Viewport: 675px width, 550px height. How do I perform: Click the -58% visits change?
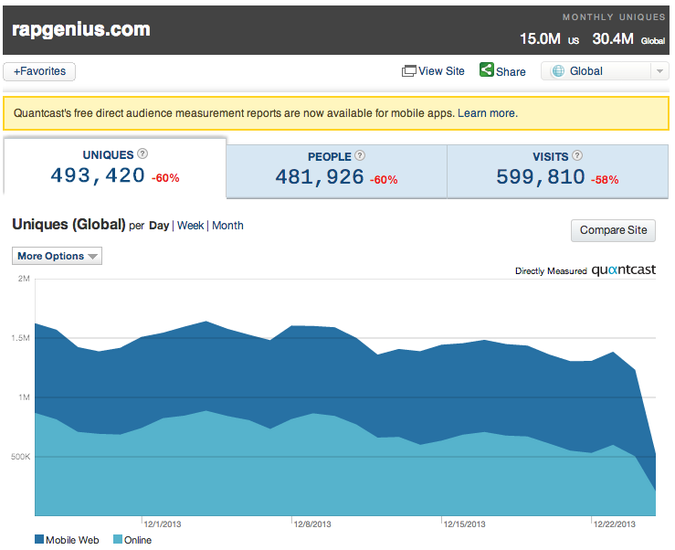[604, 179]
